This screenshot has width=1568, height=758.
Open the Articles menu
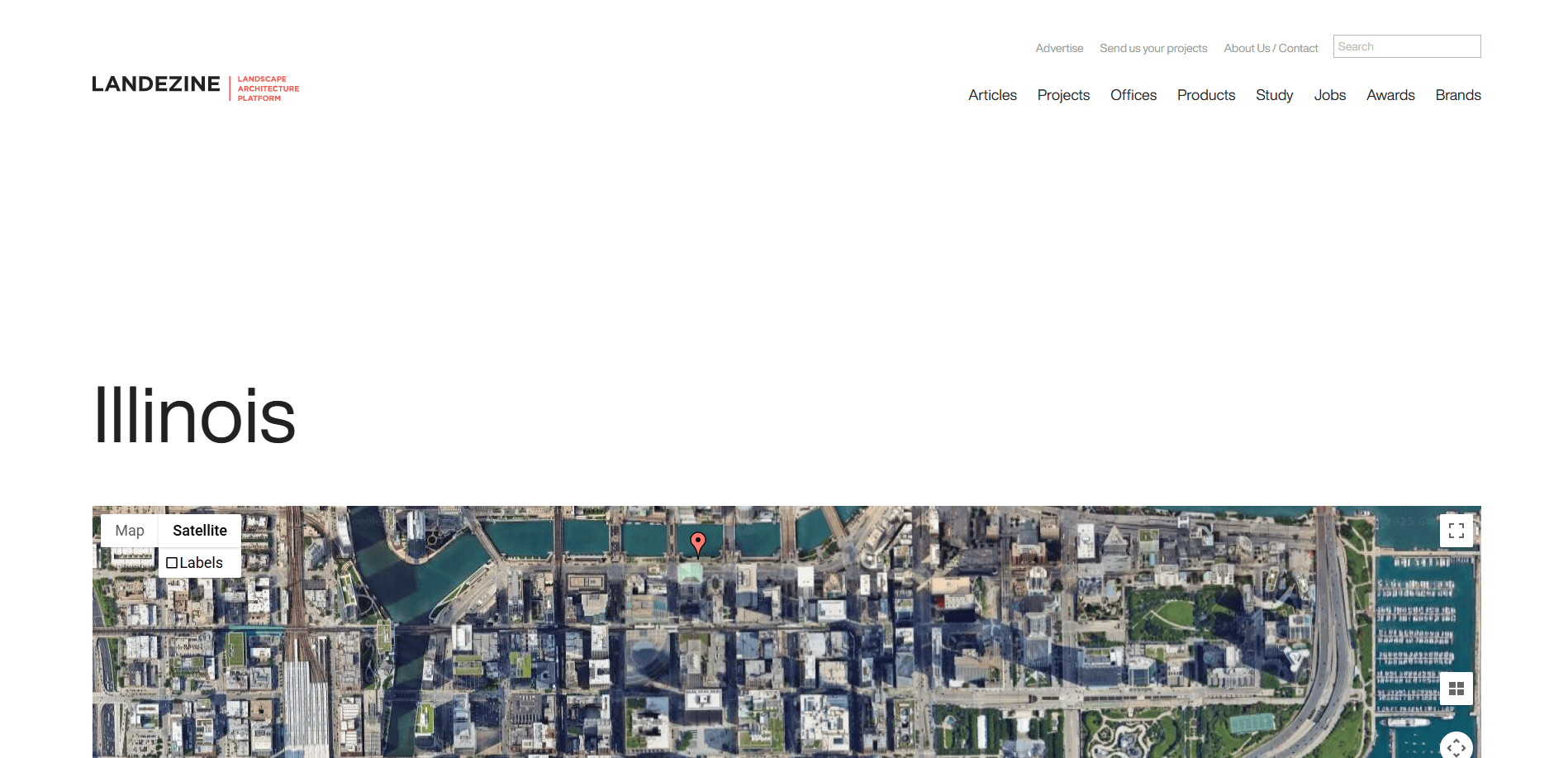tap(992, 95)
